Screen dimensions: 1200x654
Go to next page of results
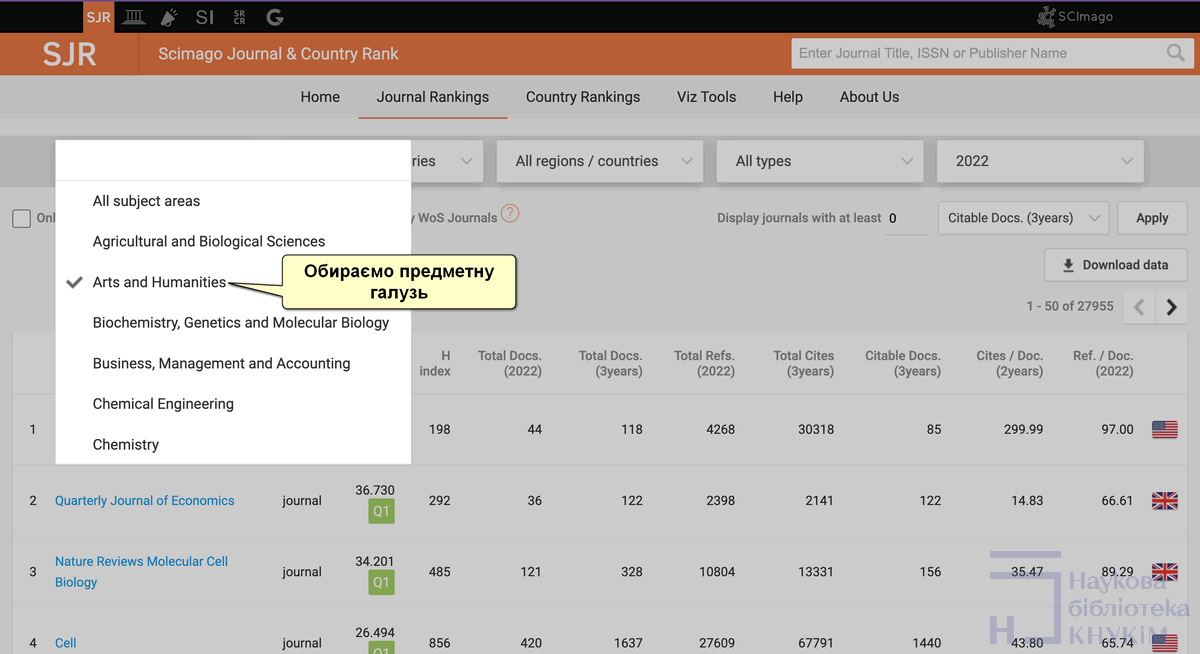(1171, 307)
